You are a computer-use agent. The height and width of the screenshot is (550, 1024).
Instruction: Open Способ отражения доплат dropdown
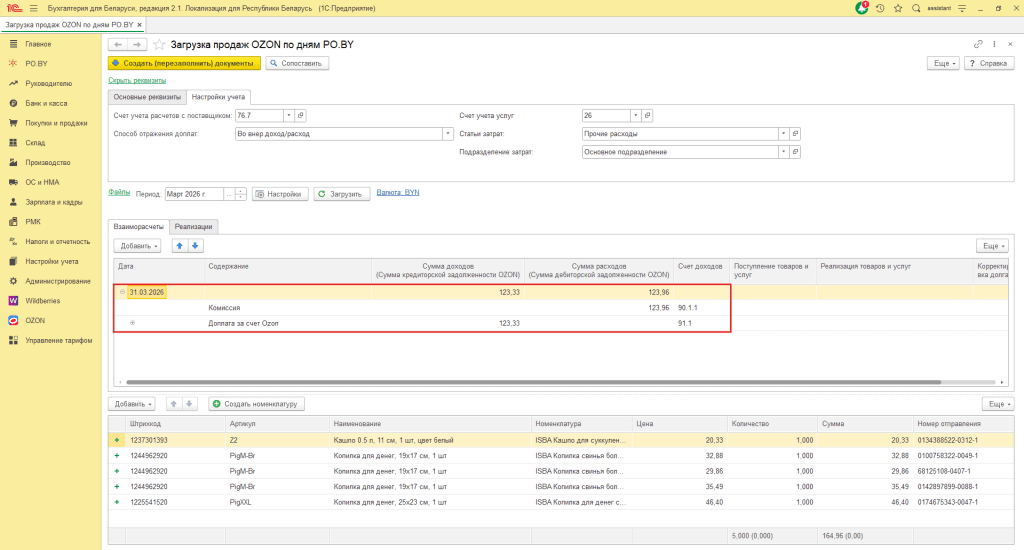(448, 133)
